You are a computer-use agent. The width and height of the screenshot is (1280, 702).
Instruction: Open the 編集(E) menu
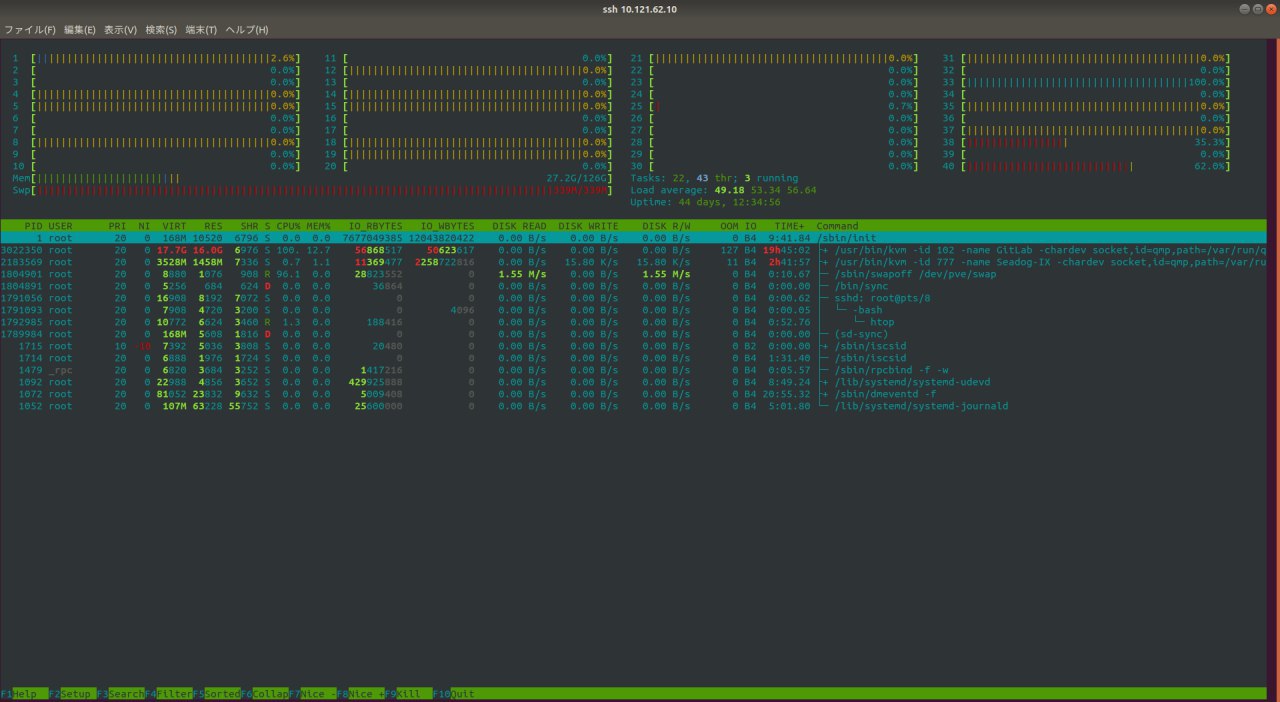(80, 30)
